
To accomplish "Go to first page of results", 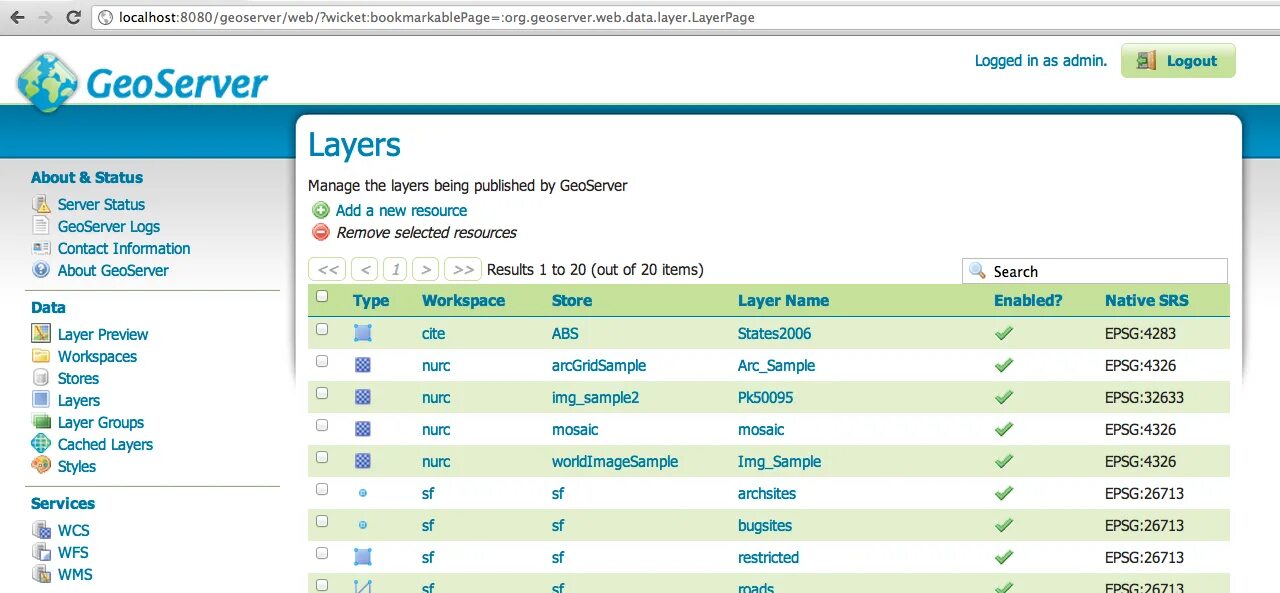I will click(327, 269).
